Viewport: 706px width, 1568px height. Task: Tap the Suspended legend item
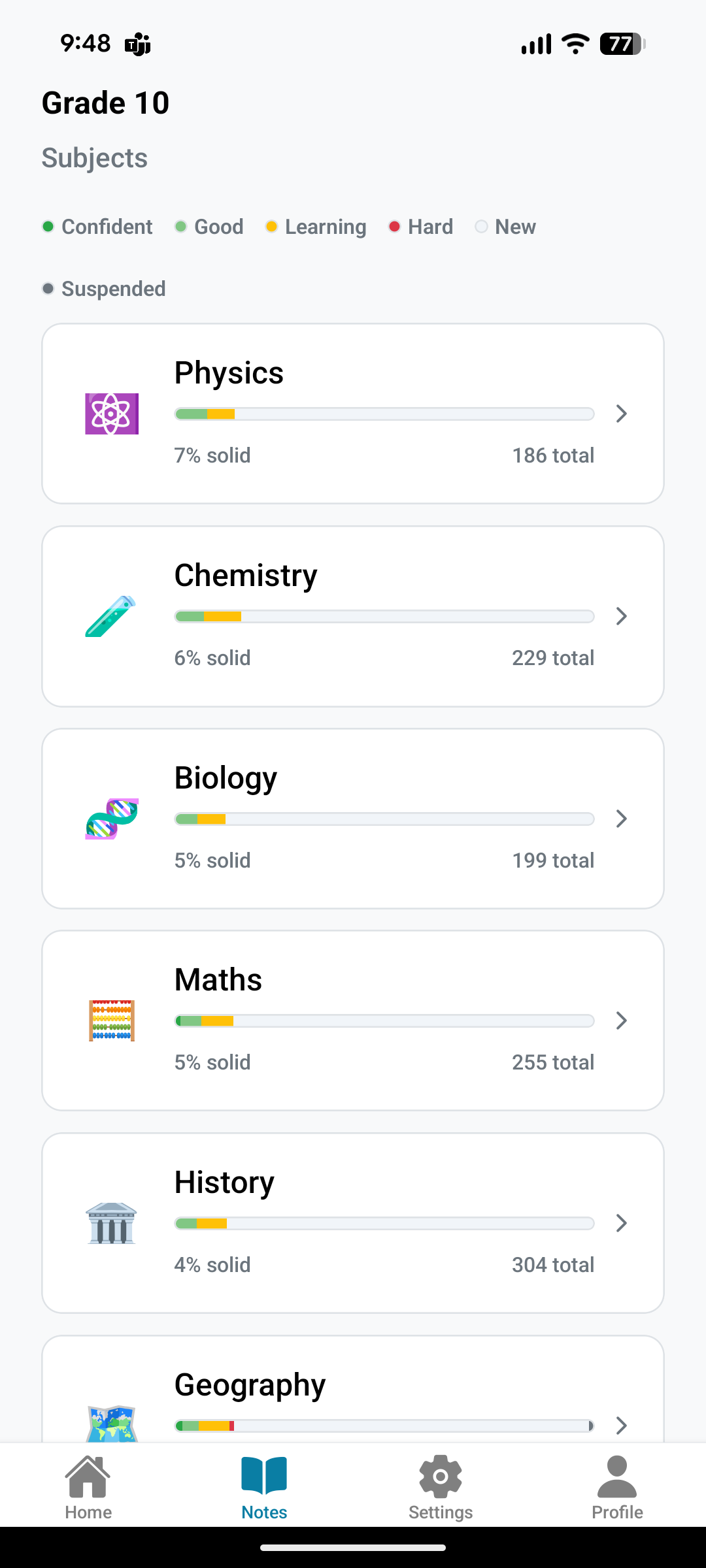pos(105,289)
